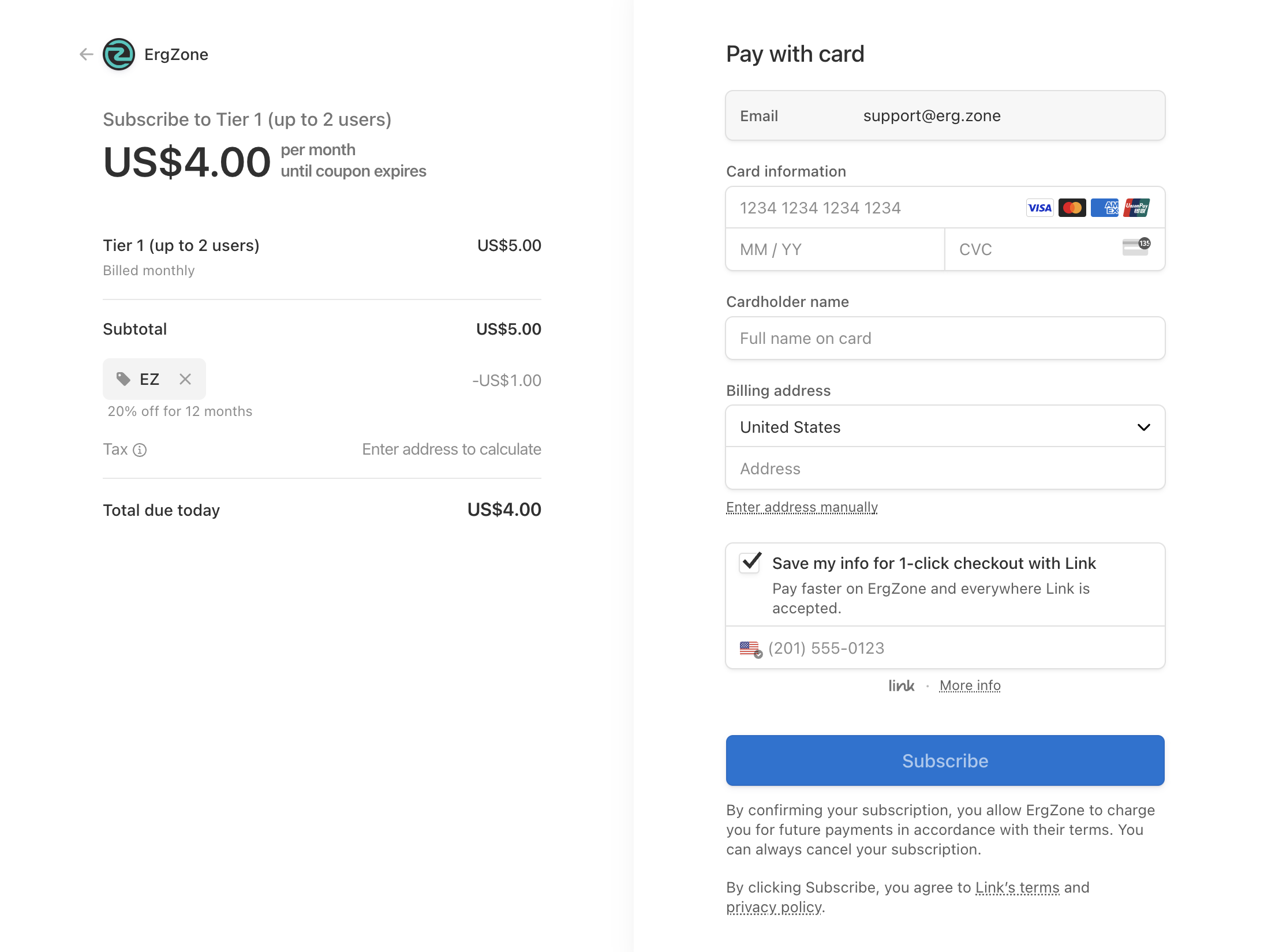
Task: Click the Subscribe button
Action: click(x=945, y=760)
